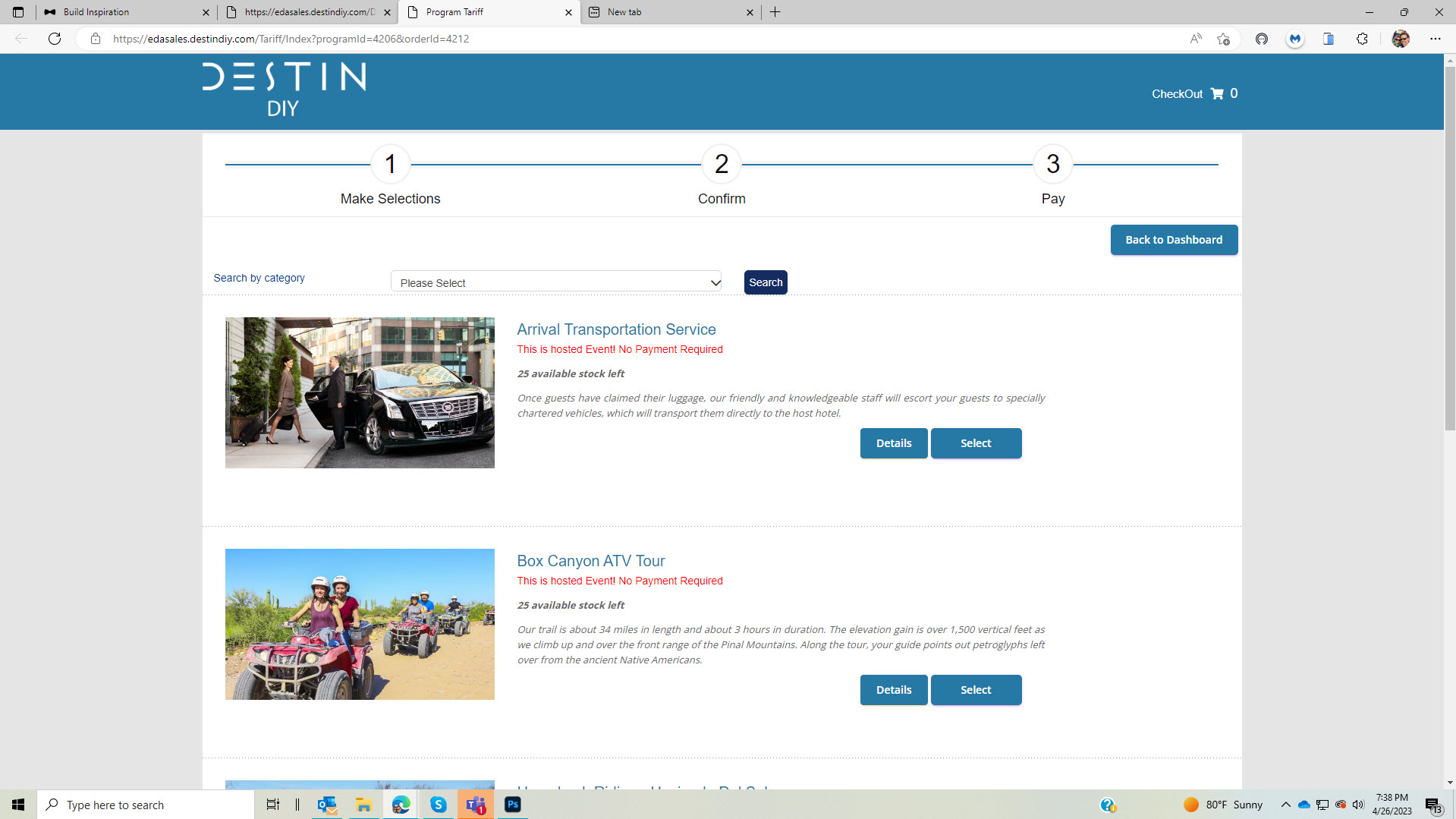Open a new browser tab
1456x819 pixels.
(775, 12)
